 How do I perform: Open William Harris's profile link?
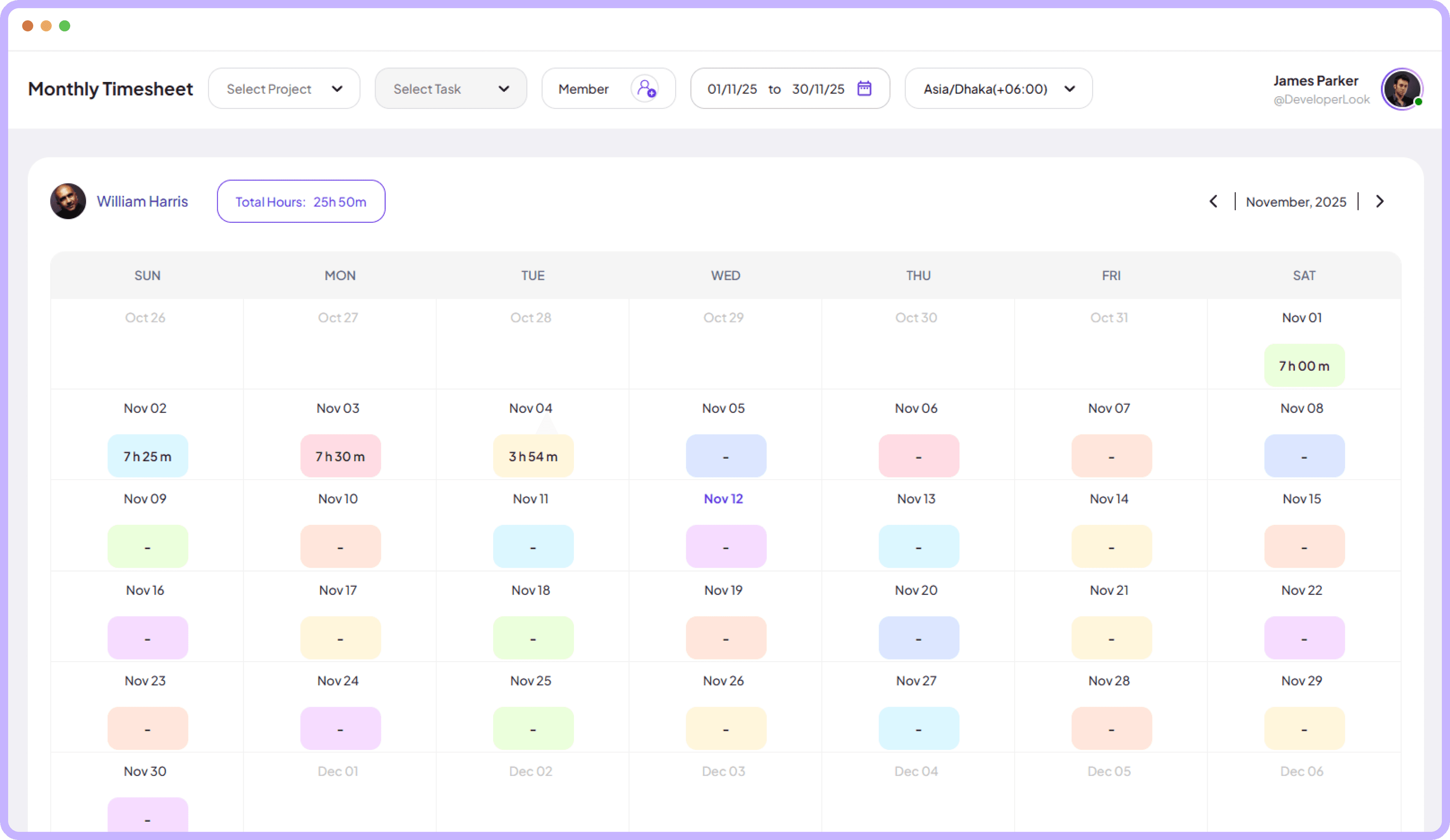coord(142,201)
